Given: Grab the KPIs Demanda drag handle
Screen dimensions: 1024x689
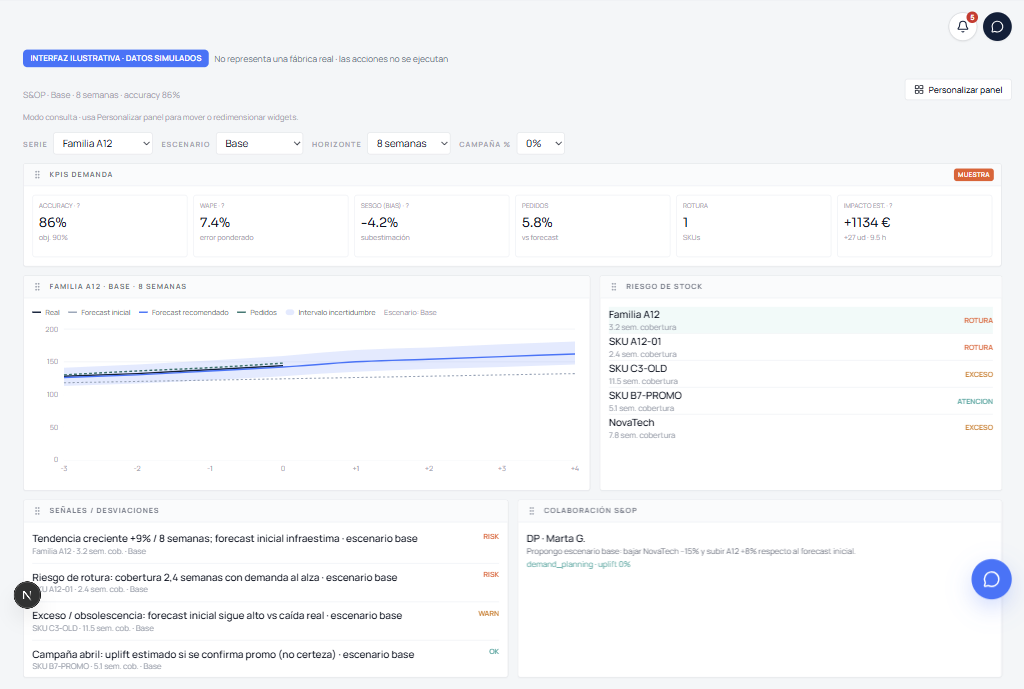Looking at the screenshot, I should [37, 174].
